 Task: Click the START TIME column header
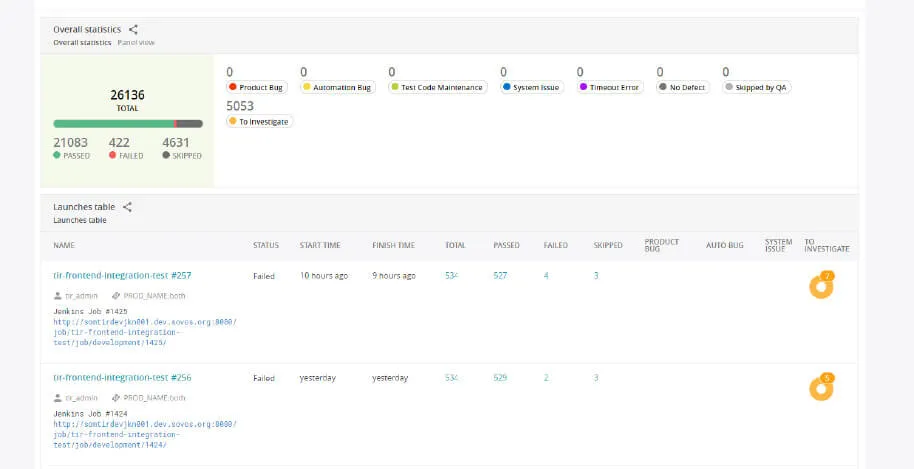pos(320,245)
